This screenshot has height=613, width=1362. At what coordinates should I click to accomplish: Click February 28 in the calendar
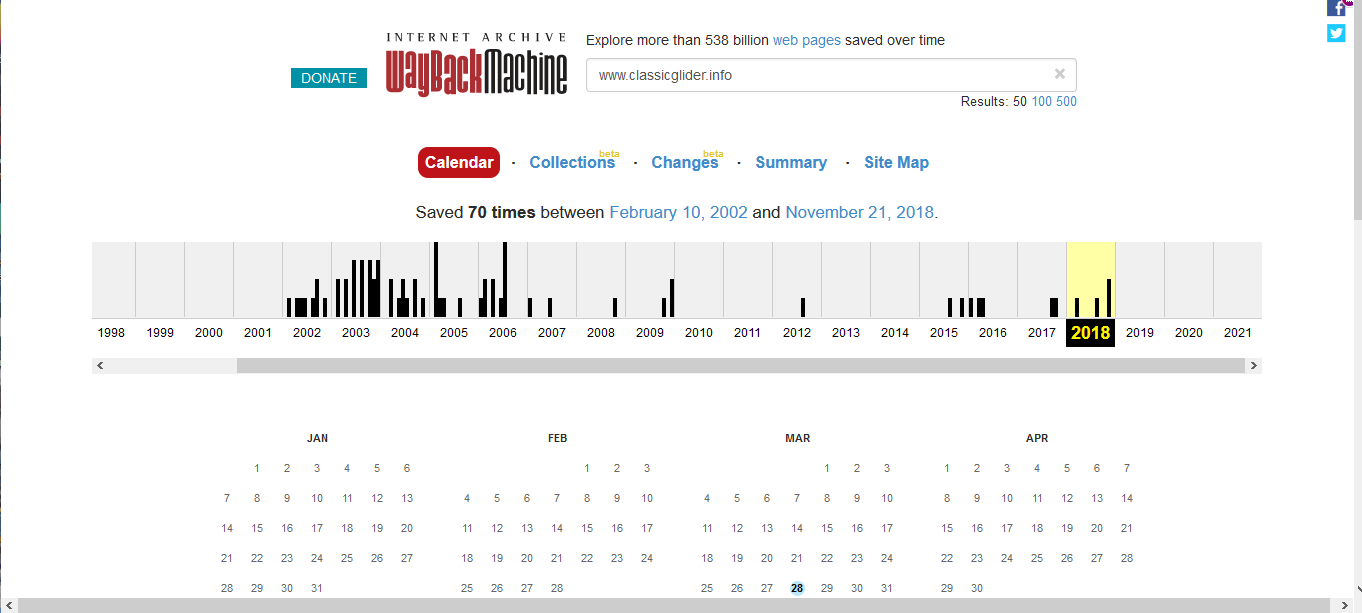tap(557, 589)
